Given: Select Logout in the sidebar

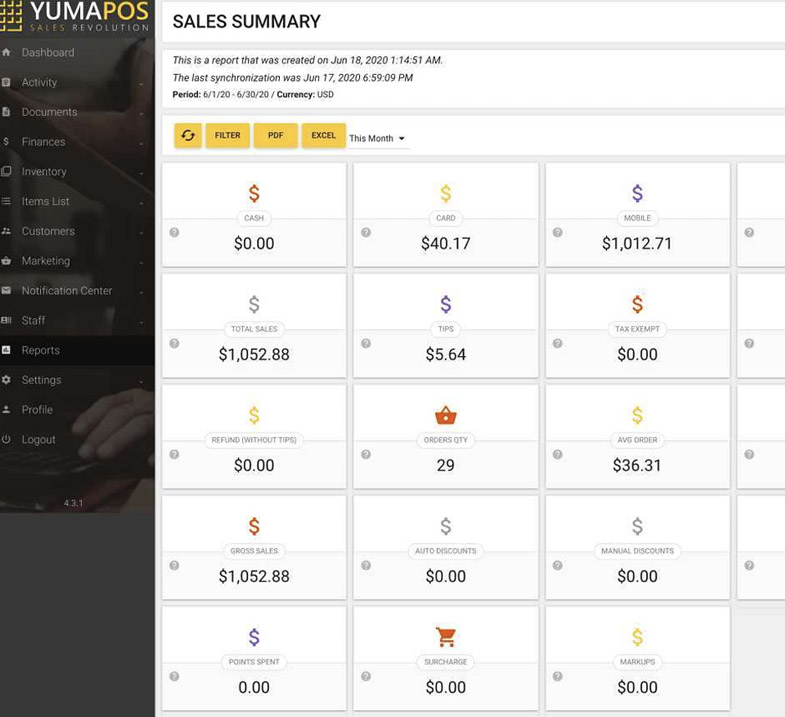Looking at the screenshot, I should coord(39,440).
